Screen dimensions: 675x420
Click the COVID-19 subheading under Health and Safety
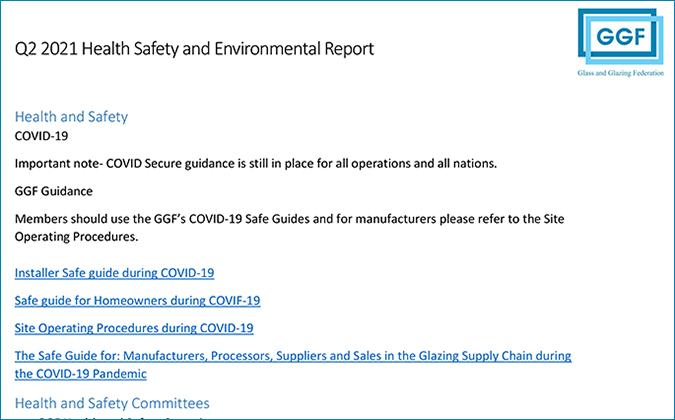41,136
